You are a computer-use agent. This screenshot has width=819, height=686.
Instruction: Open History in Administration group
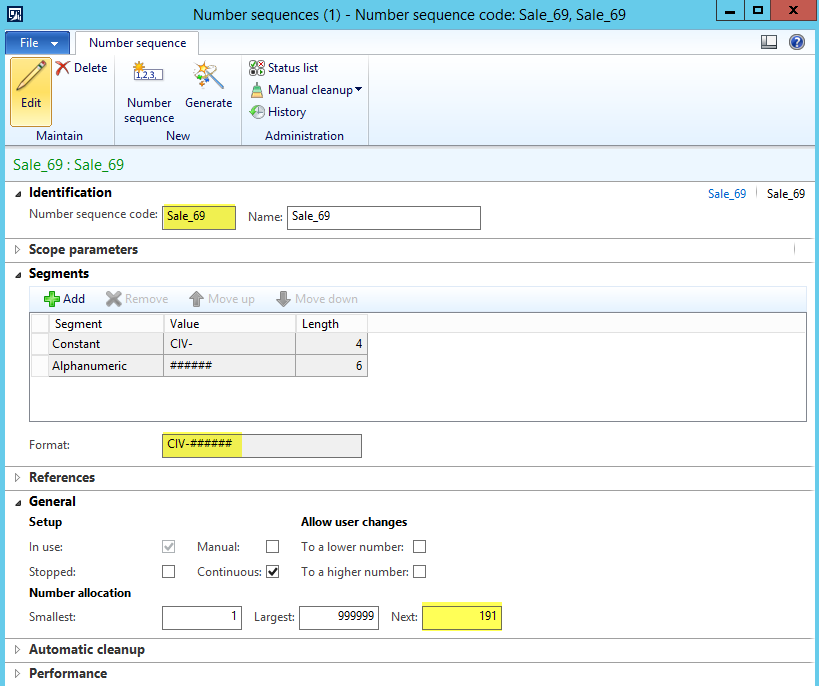click(278, 112)
